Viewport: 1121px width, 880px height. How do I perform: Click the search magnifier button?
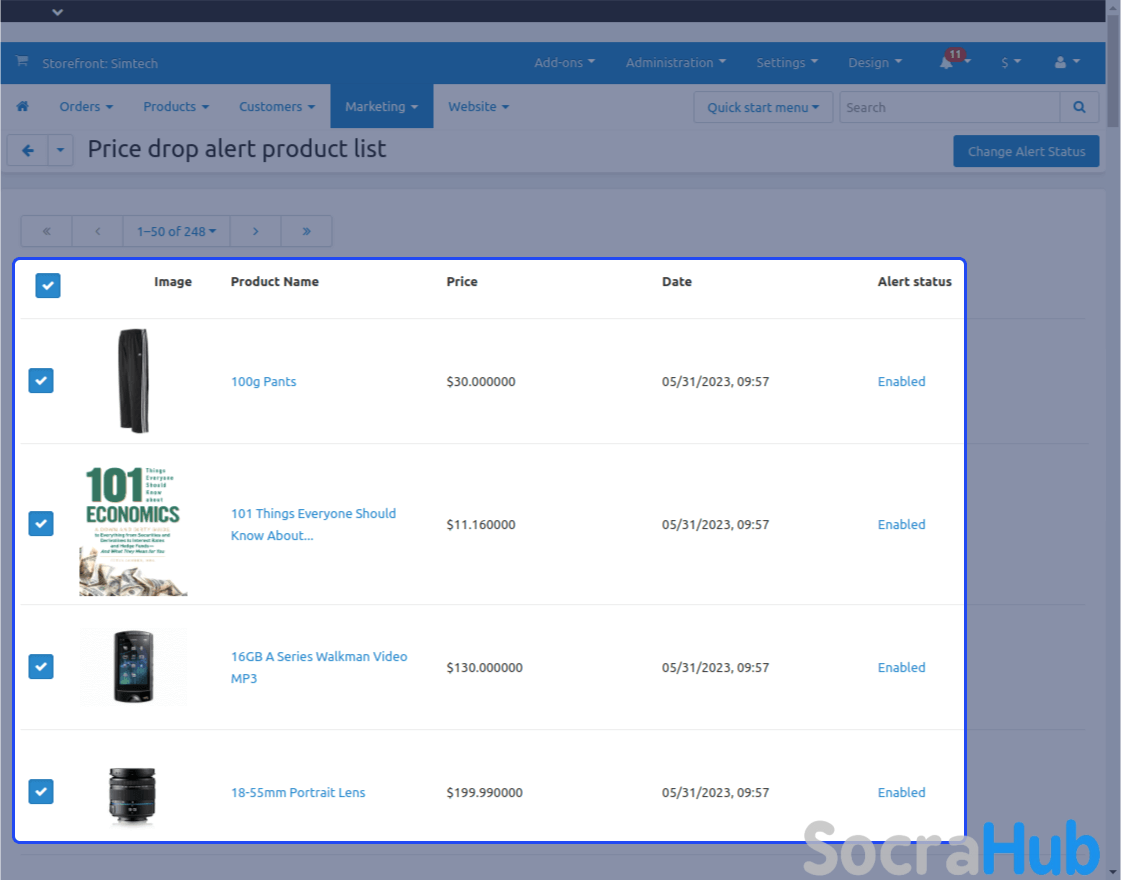pos(1079,107)
